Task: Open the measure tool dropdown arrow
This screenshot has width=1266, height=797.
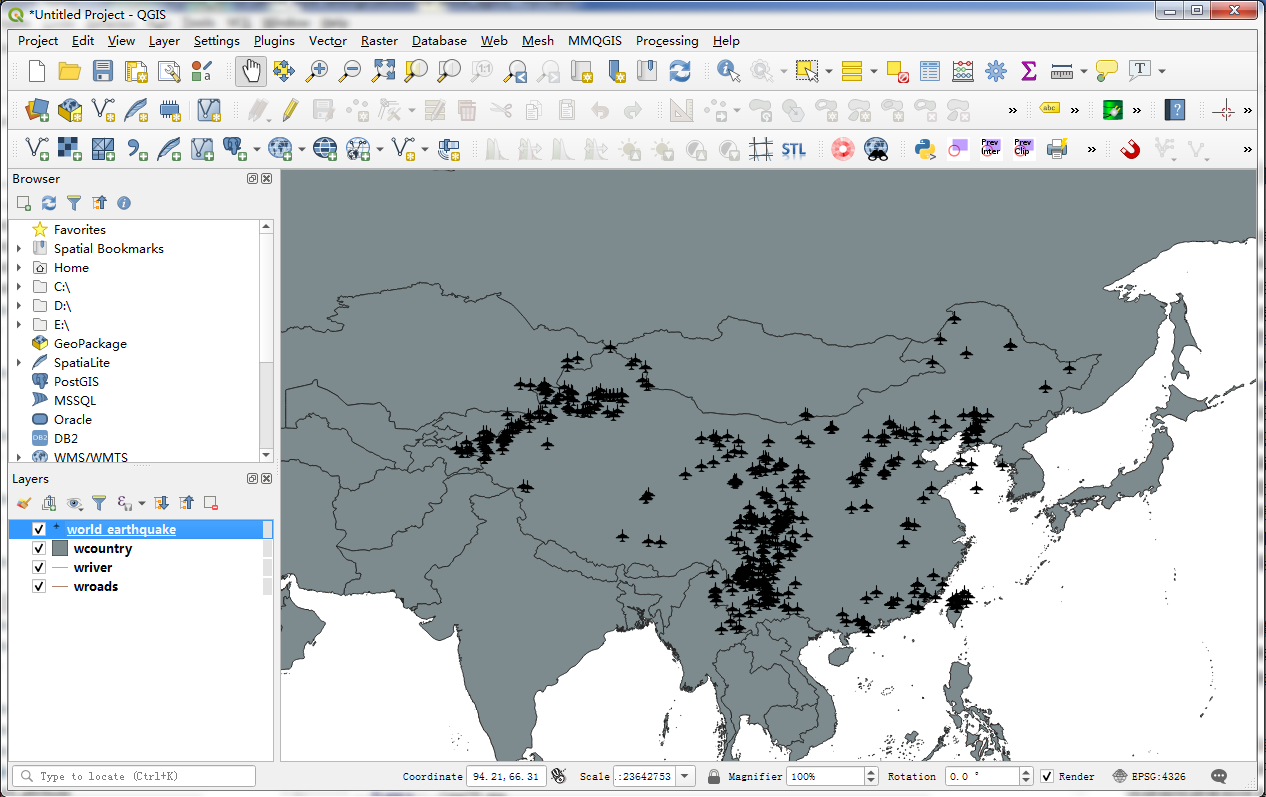Action: coord(1083,71)
